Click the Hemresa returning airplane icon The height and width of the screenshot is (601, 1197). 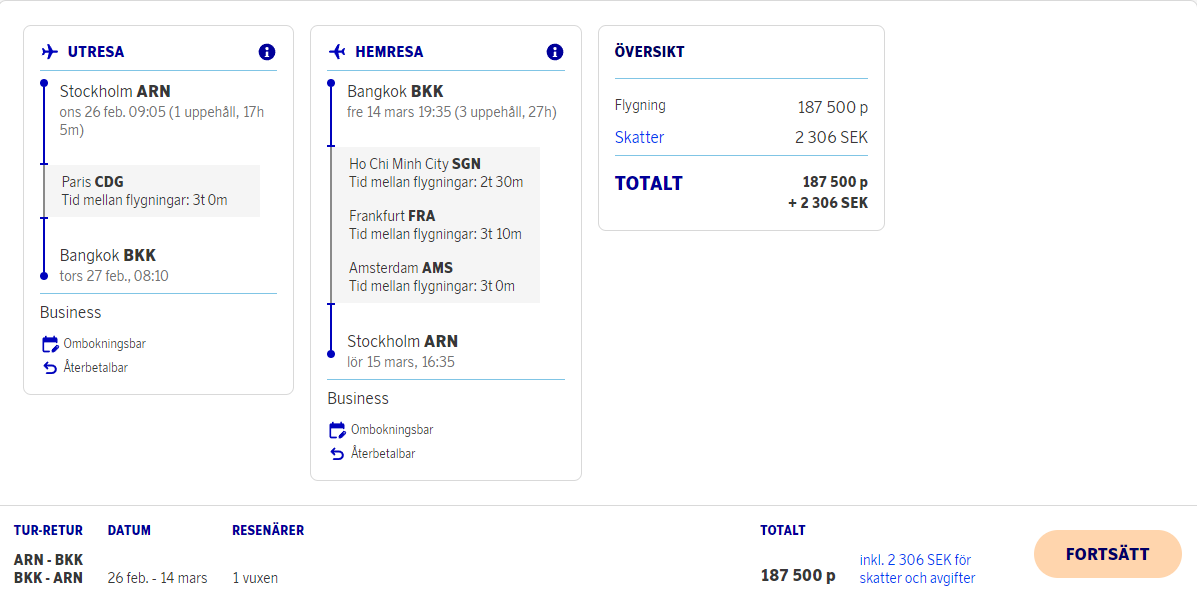(337, 52)
